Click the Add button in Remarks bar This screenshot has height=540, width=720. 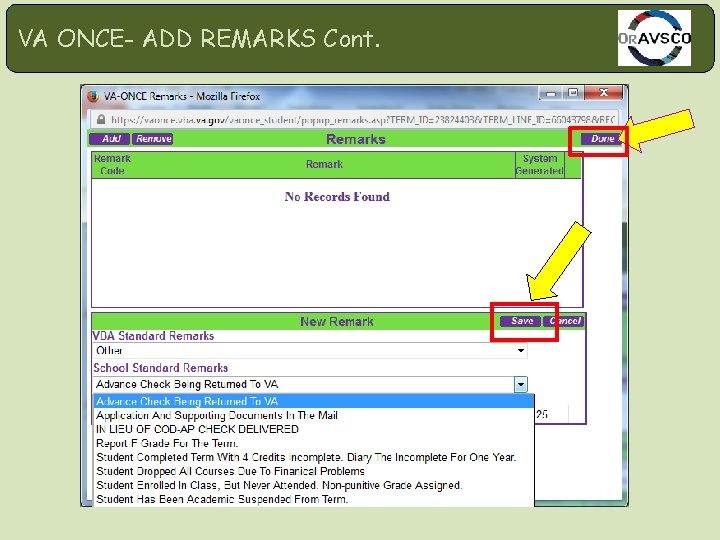tap(110, 139)
